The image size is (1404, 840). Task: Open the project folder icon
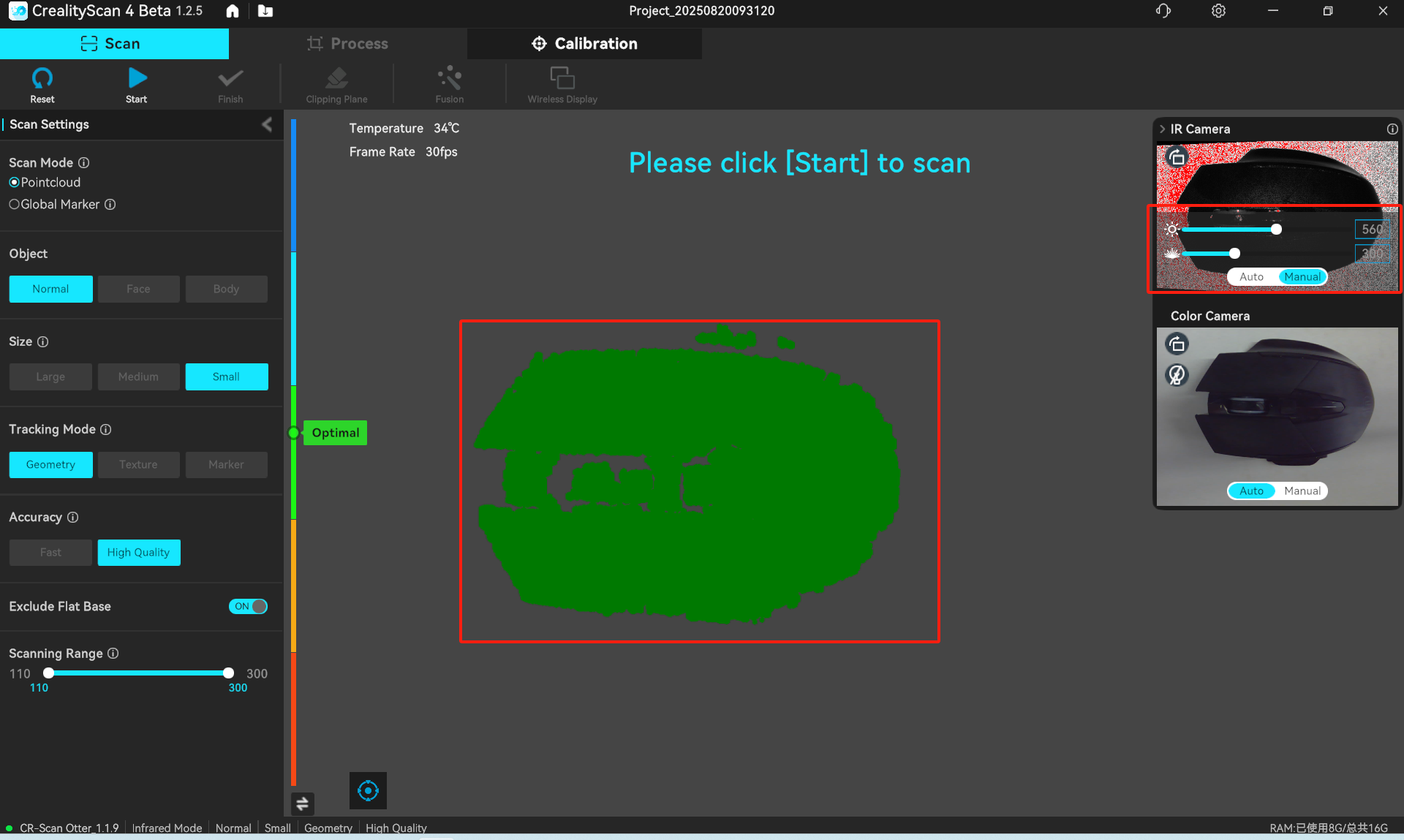pos(265,11)
